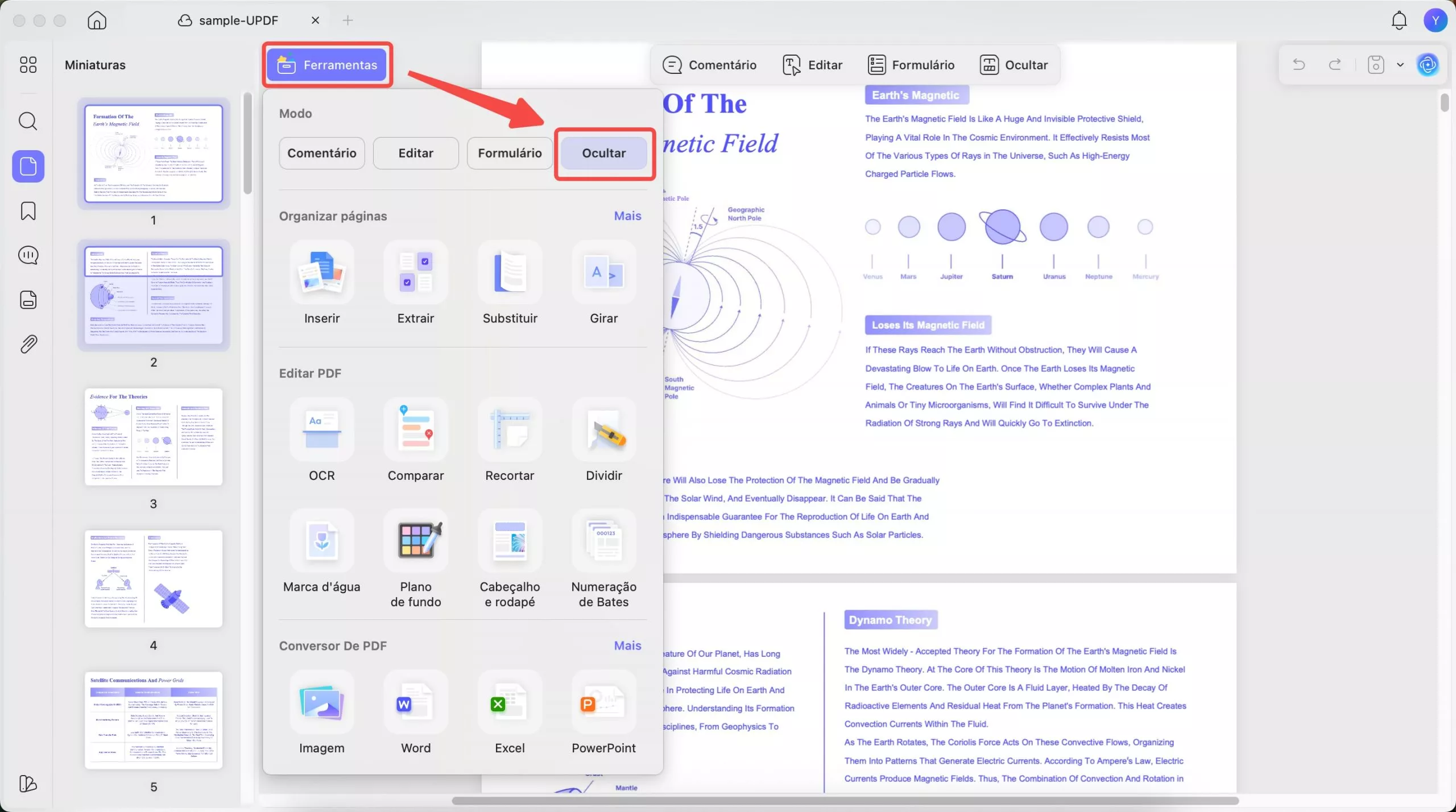Choose the Substituir pages tool
1456x812 pixels.
point(510,283)
